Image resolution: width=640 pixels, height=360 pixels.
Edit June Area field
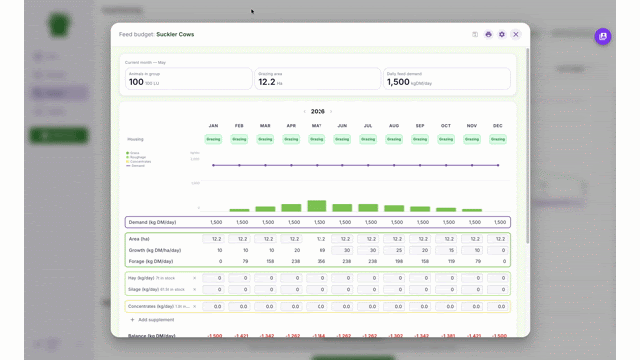click(x=342, y=239)
